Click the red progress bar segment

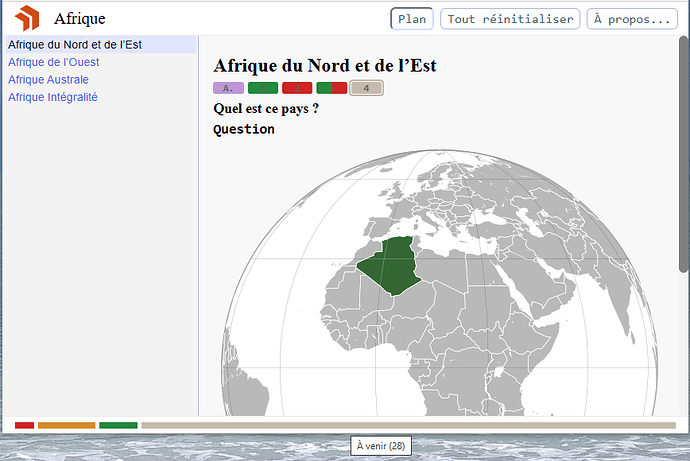[24, 425]
